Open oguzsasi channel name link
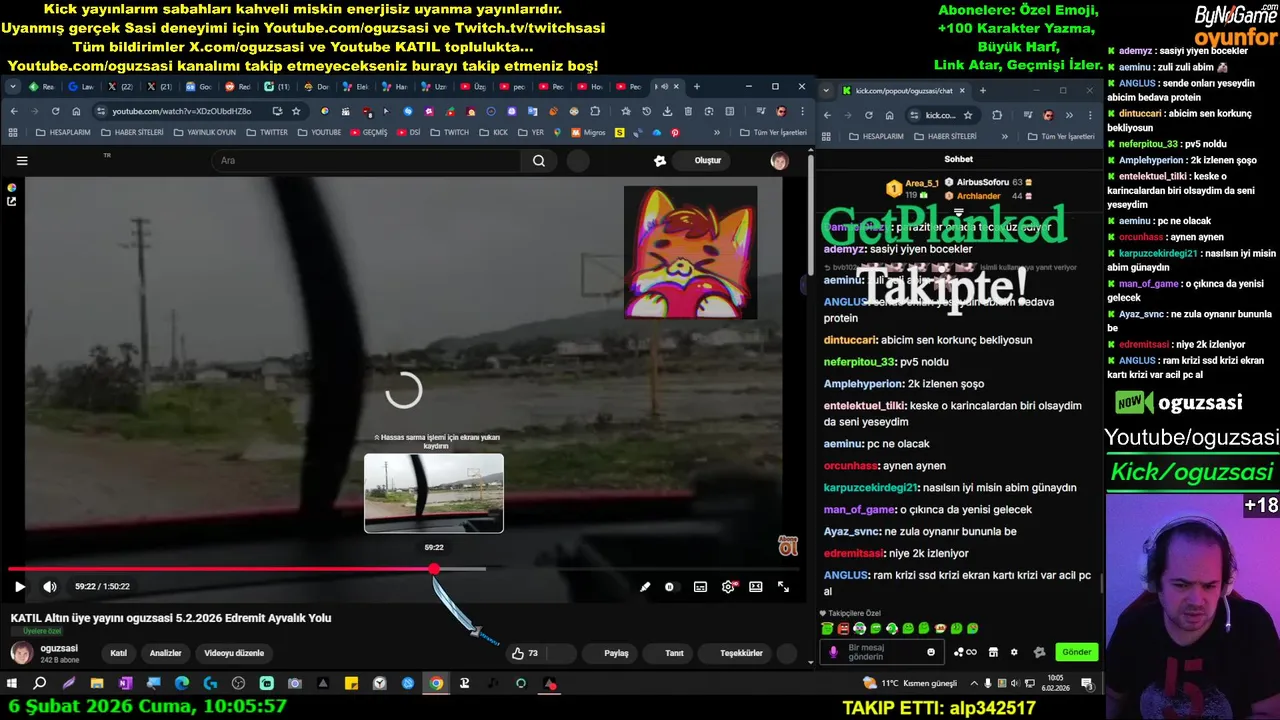1280x720 pixels. point(59,648)
